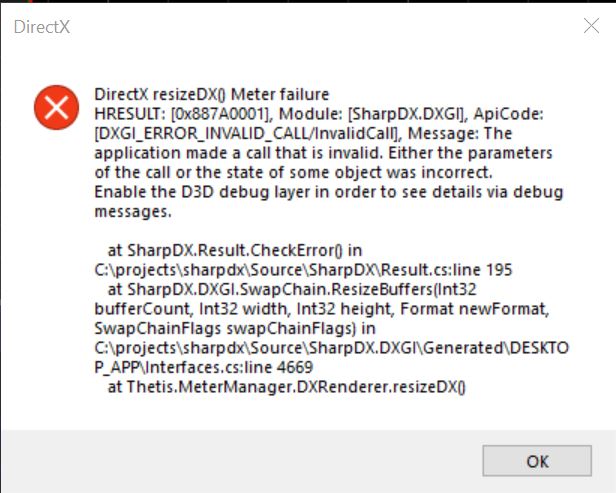Viewport: 616px width, 493px height.
Task: Click the DirectX title text in the title bar
Action: click(x=42, y=27)
